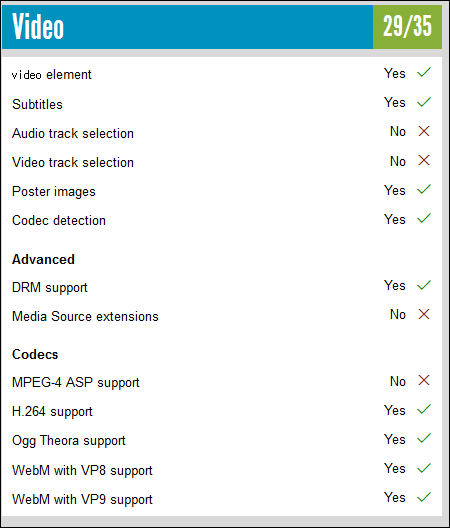
Task: Click red cross beside Video track selection
Action: point(424,160)
